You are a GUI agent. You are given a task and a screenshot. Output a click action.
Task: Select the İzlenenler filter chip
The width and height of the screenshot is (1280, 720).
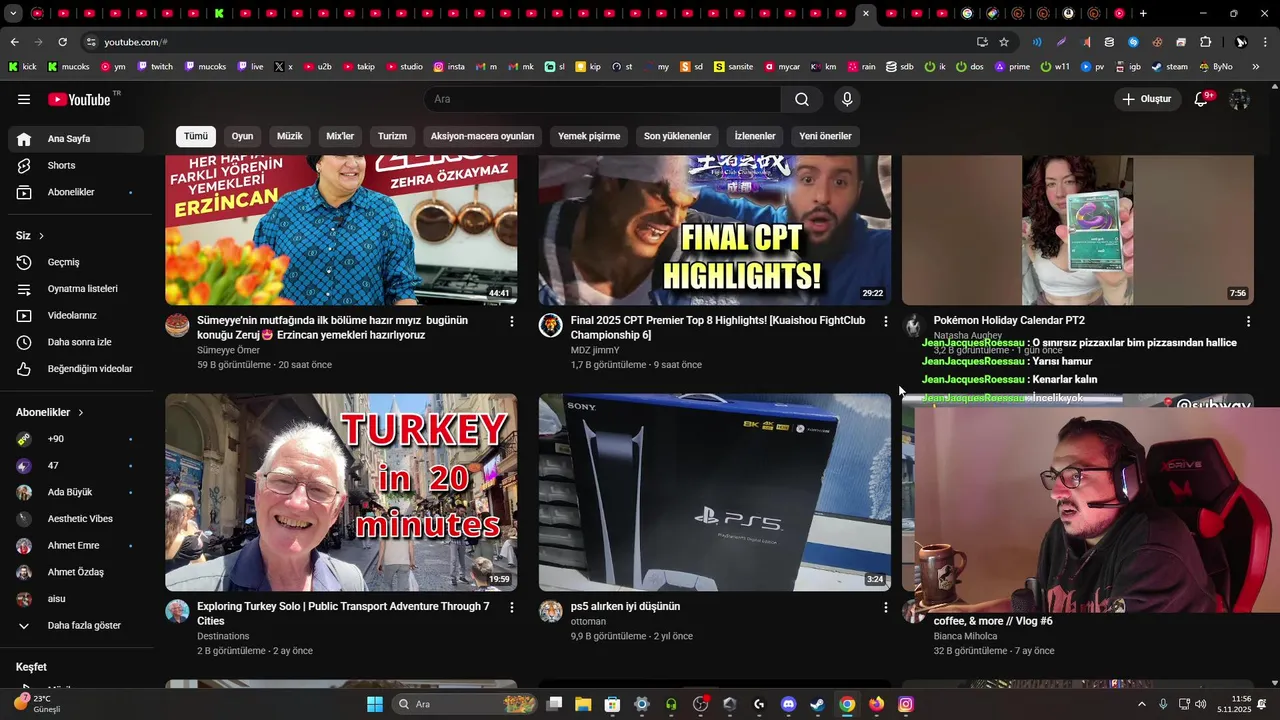(755, 136)
